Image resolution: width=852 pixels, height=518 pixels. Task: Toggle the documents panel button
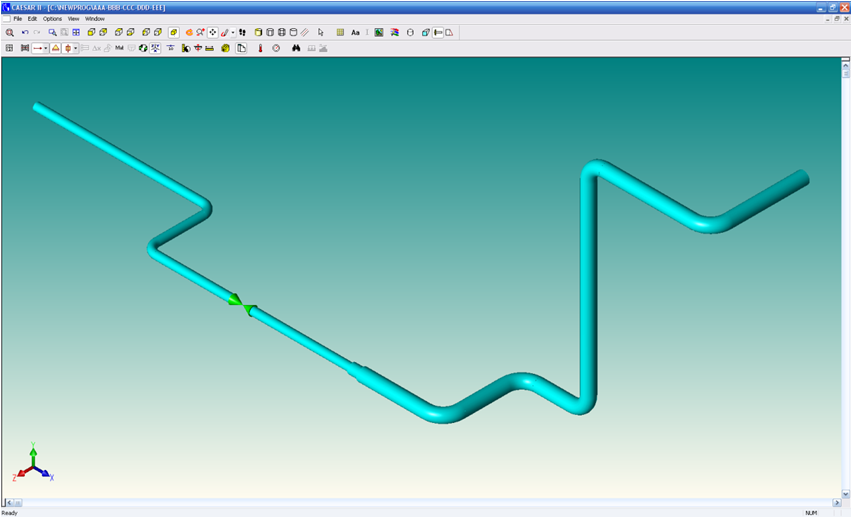coord(241,48)
